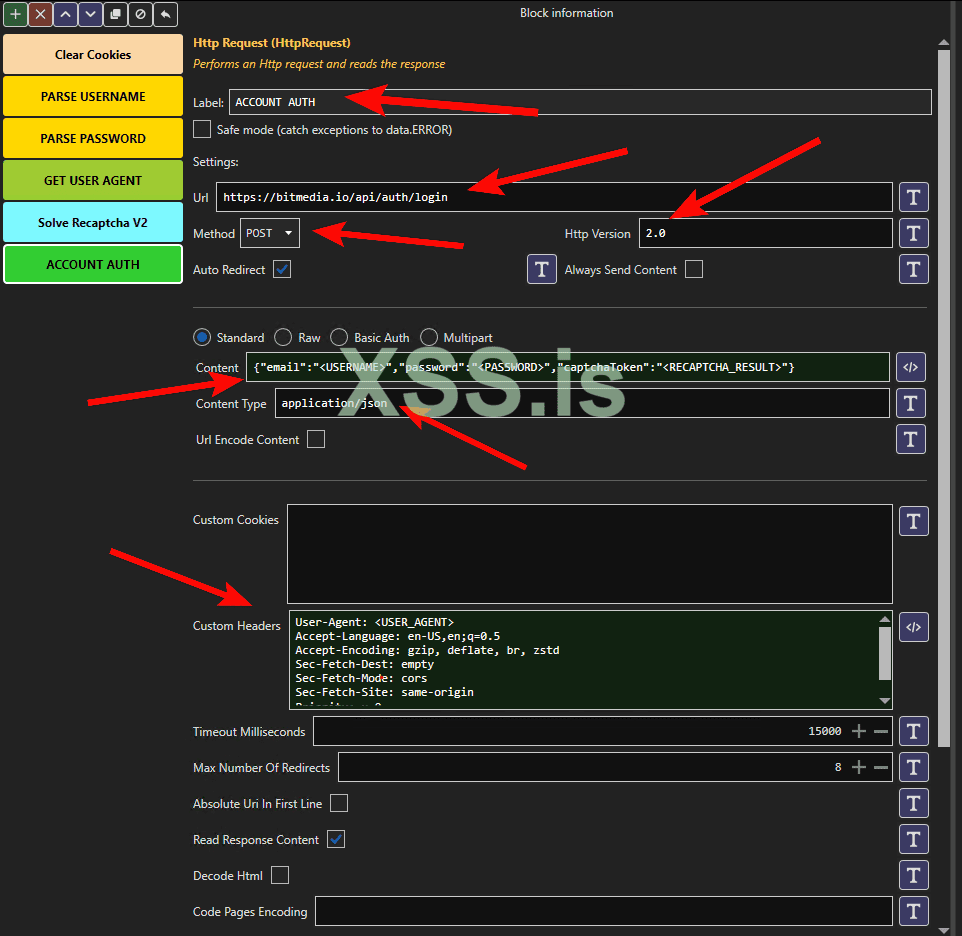Click the Block information panel scrollbar thumb
Viewport: 962px width, 936px height.
click(944, 399)
